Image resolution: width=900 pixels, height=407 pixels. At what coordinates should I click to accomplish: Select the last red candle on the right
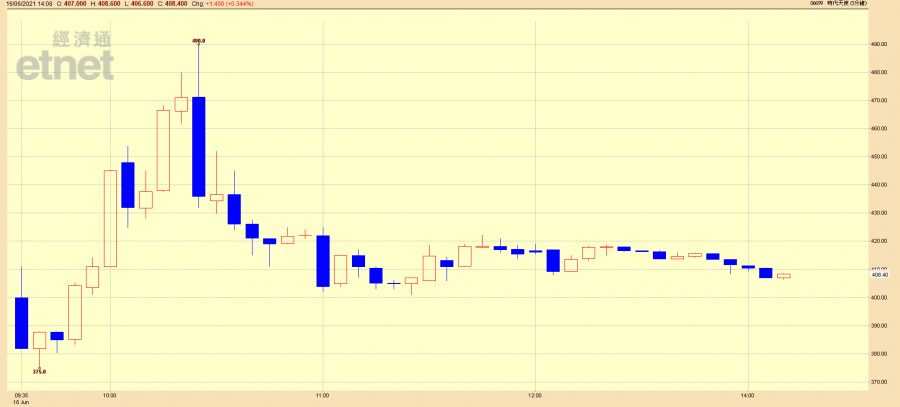point(783,275)
